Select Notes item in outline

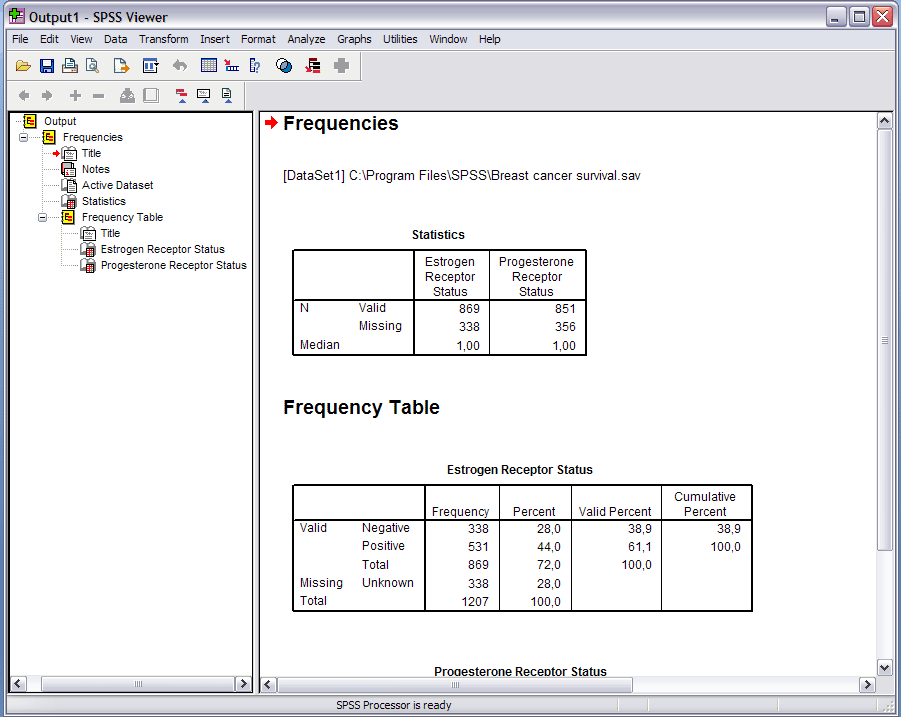click(x=95, y=169)
